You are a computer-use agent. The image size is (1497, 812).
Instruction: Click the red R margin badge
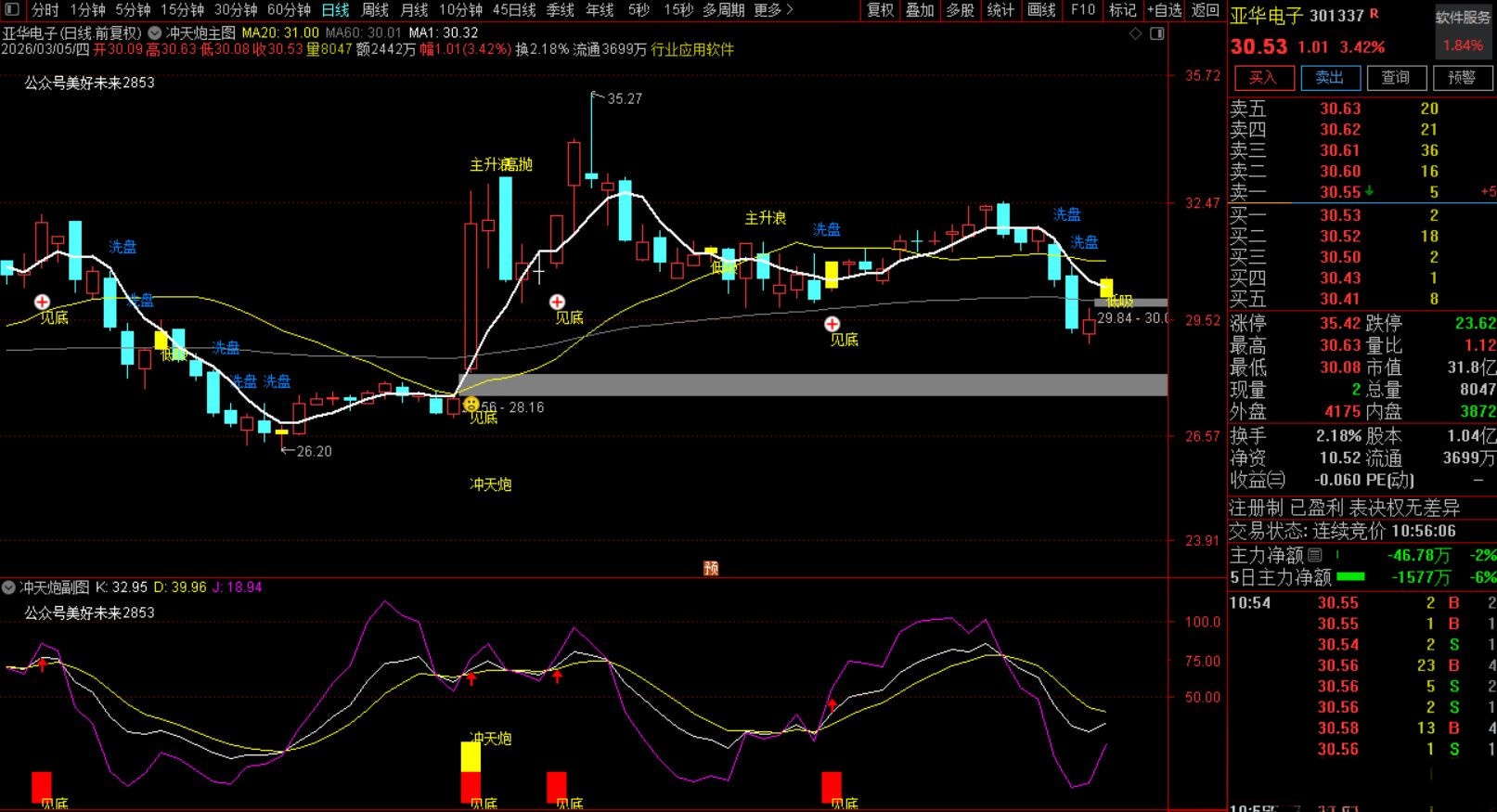1374,14
